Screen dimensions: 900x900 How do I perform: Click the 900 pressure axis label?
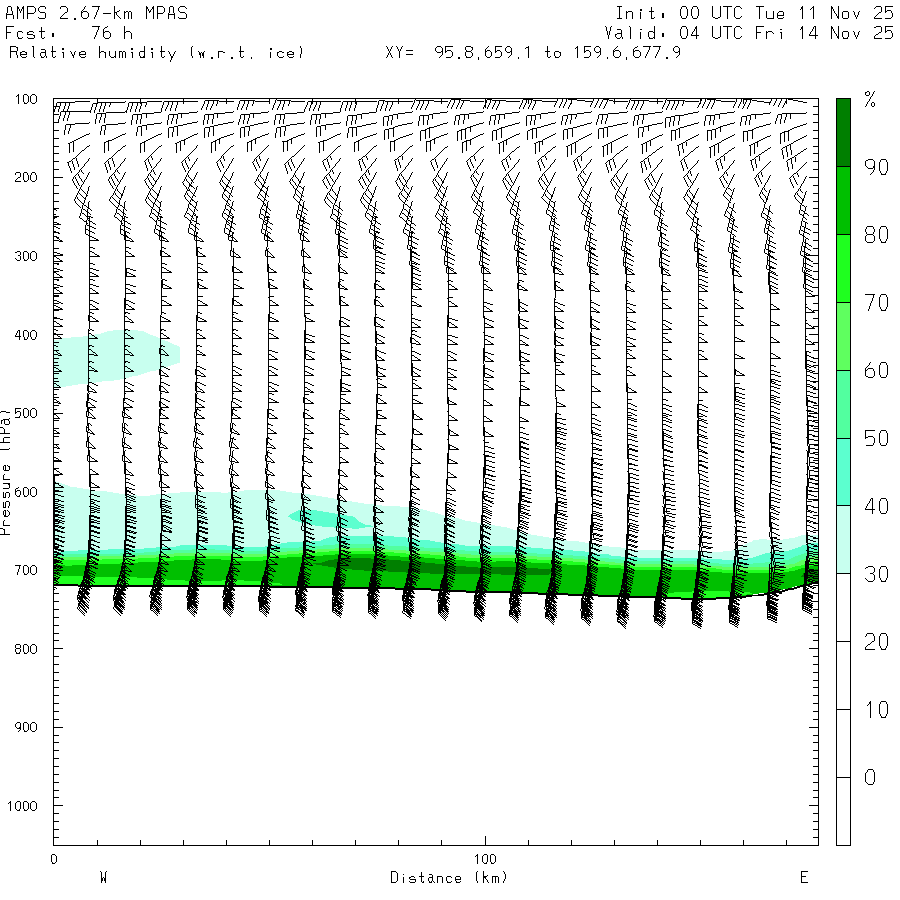point(26,727)
